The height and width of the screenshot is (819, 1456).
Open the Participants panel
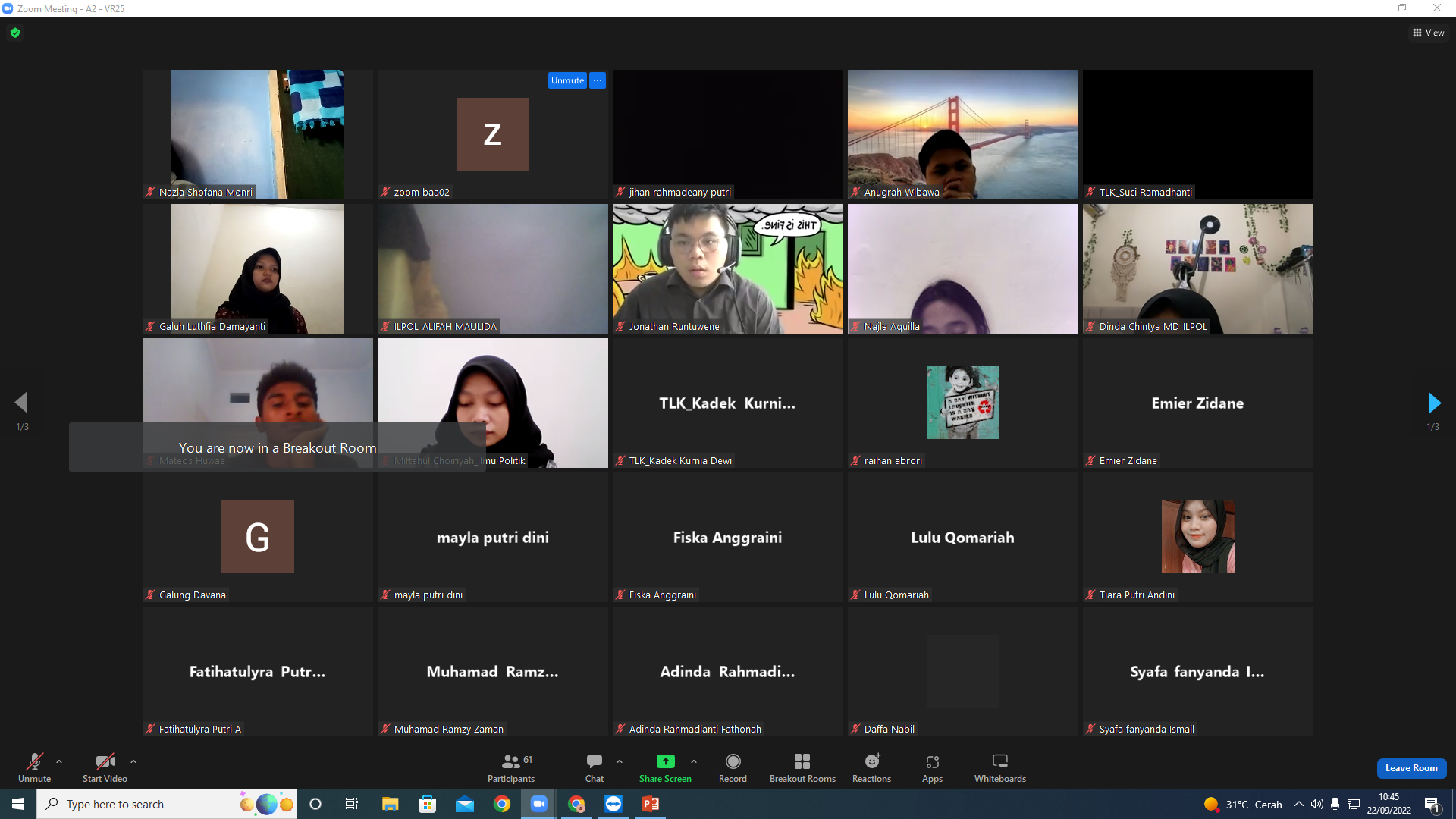click(511, 767)
